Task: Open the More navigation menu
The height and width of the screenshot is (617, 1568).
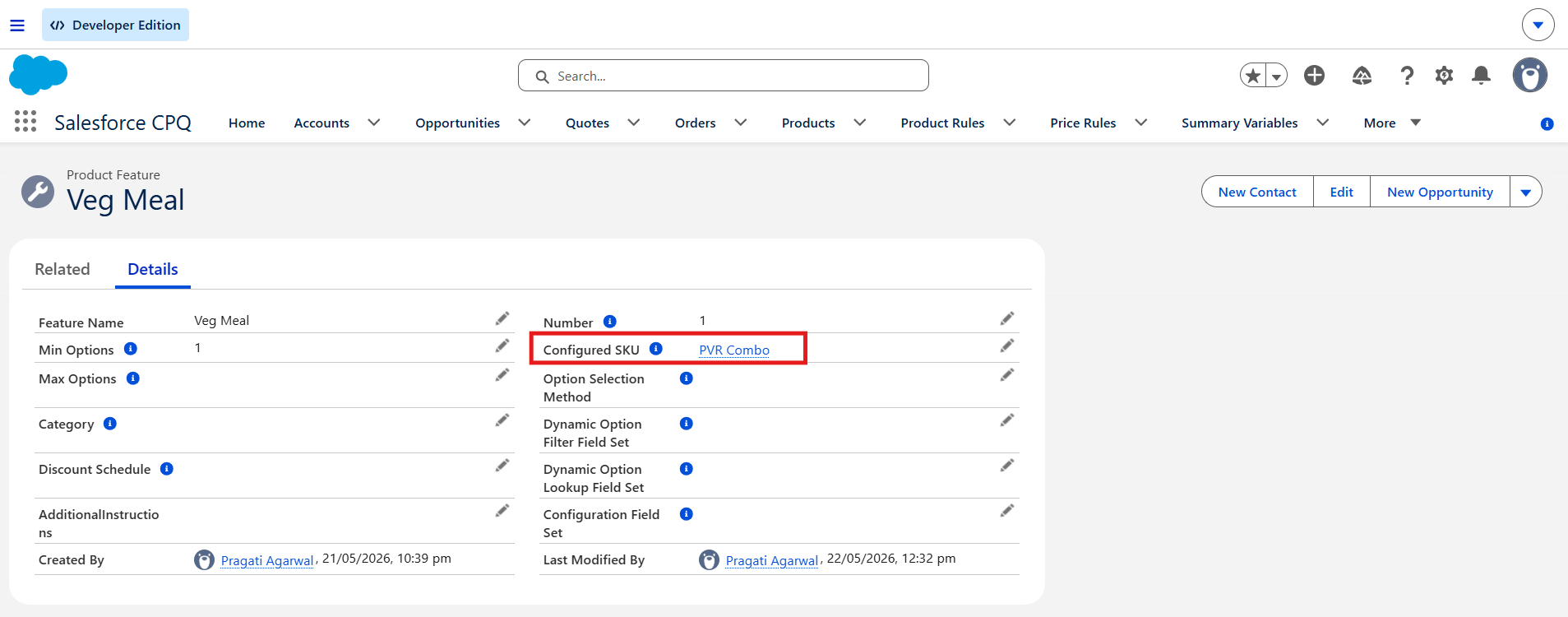Action: 1392,123
